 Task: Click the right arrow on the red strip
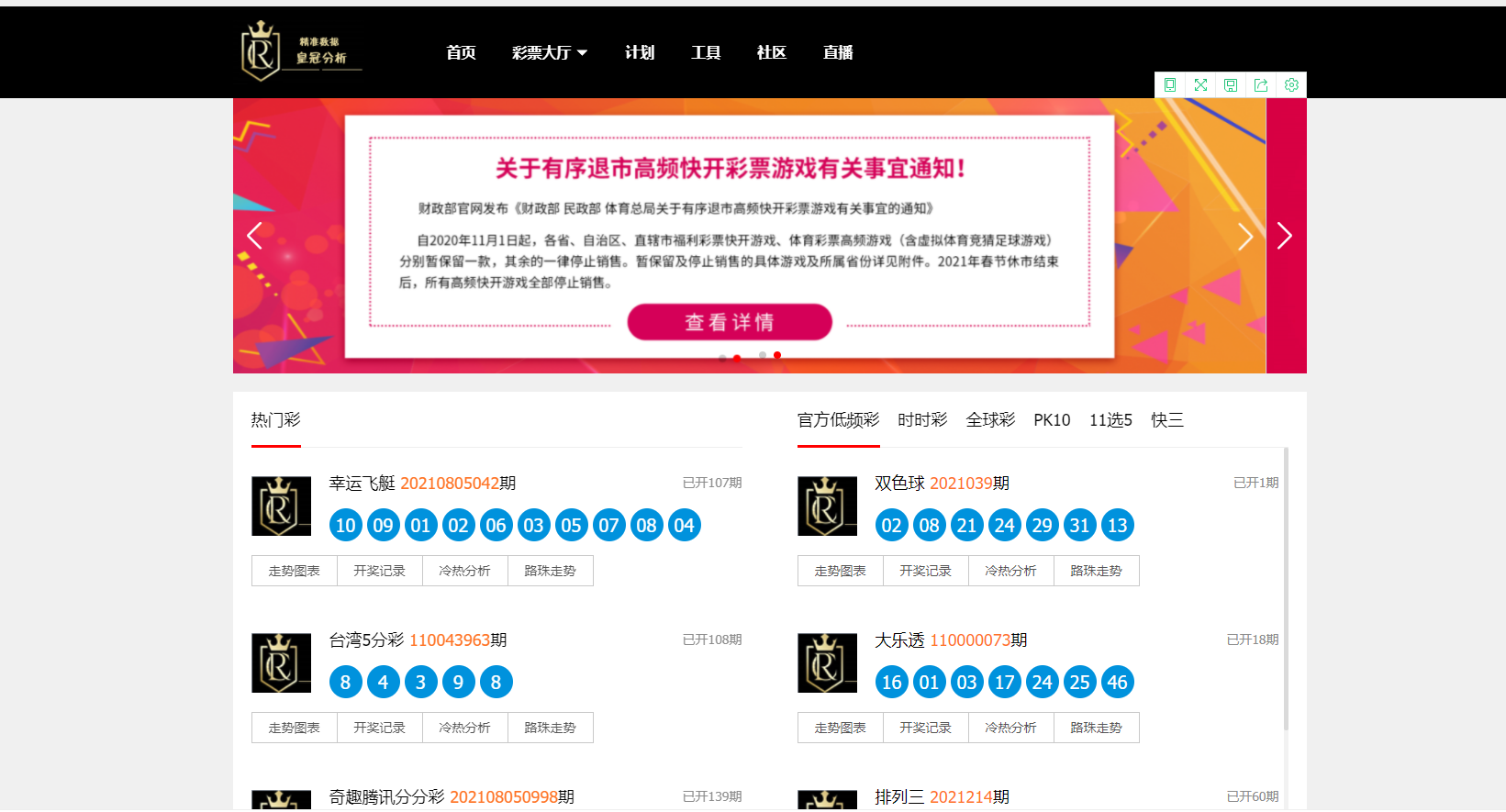[x=1285, y=236]
